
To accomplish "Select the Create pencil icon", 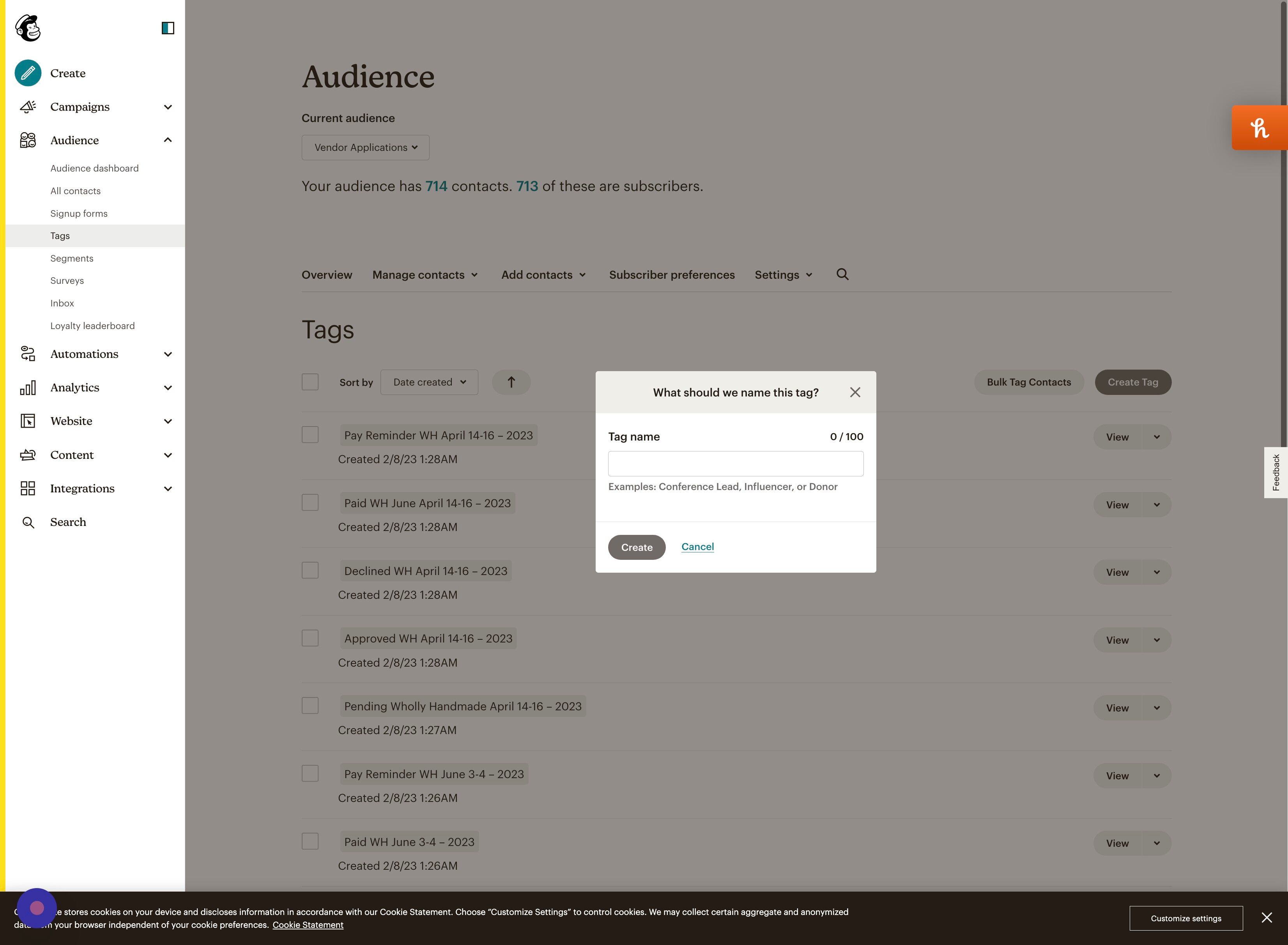I will point(27,73).
